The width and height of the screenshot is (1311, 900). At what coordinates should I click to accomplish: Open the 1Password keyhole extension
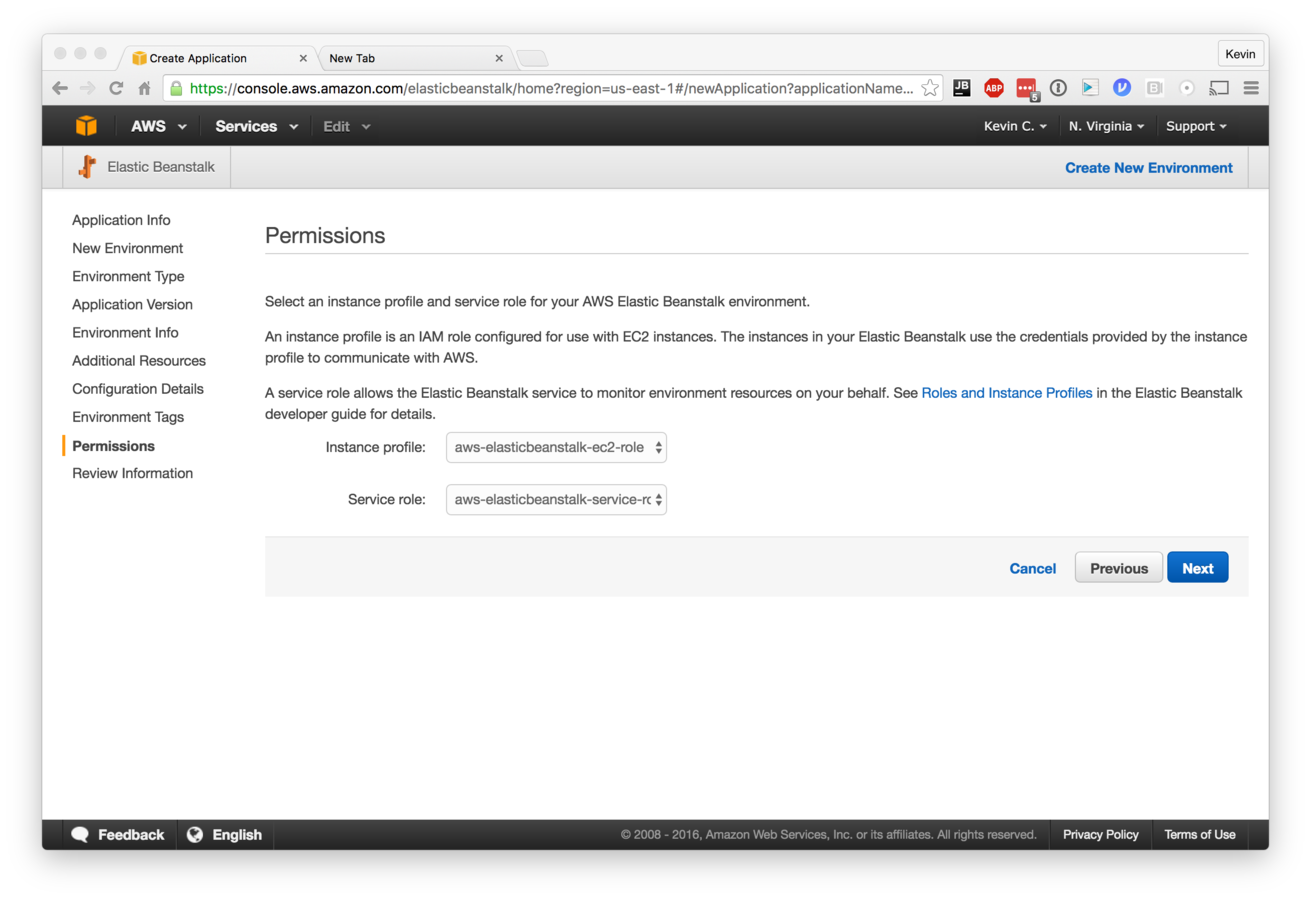point(1058,88)
